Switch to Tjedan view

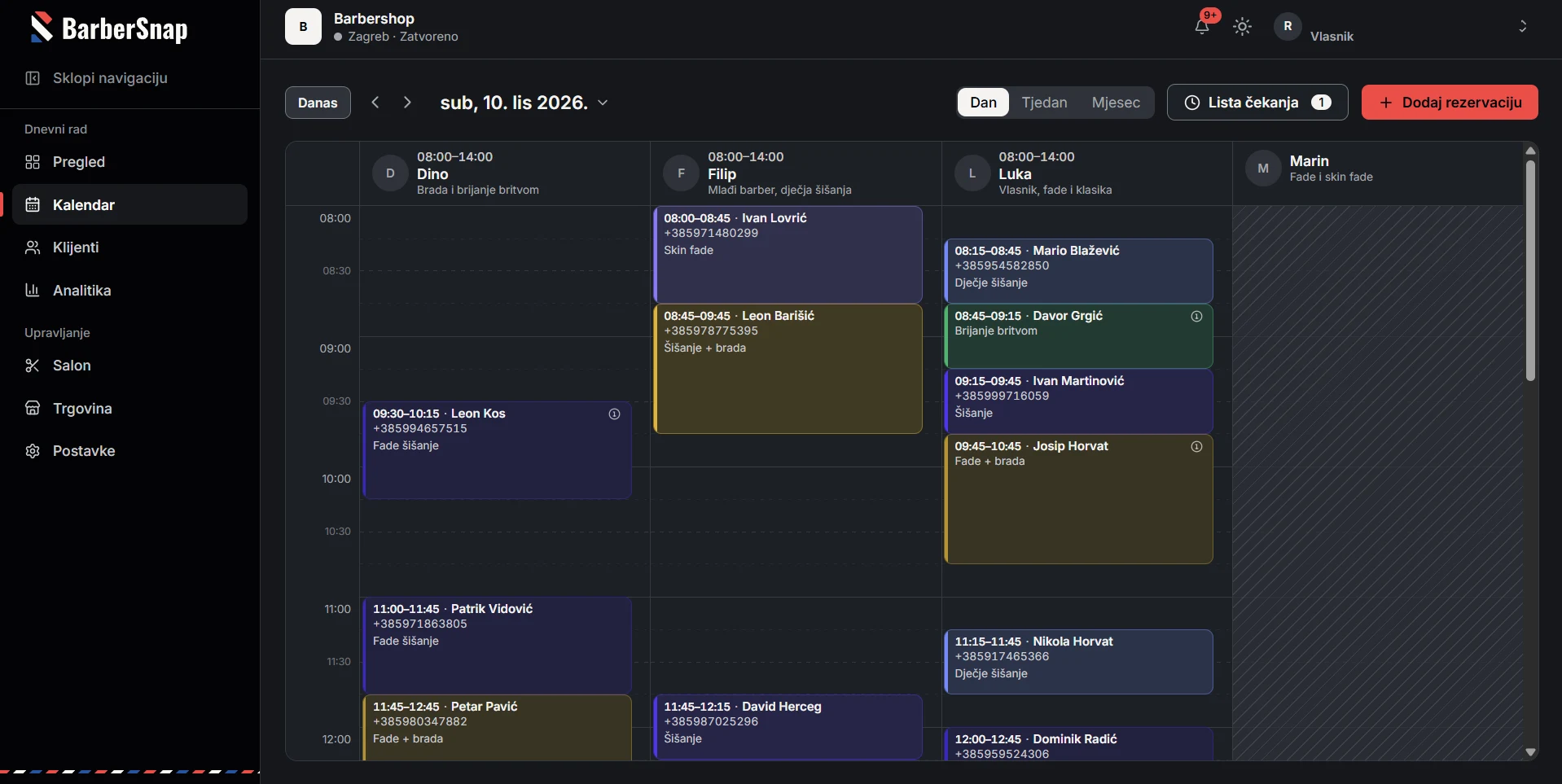[x=1044, y=103]
